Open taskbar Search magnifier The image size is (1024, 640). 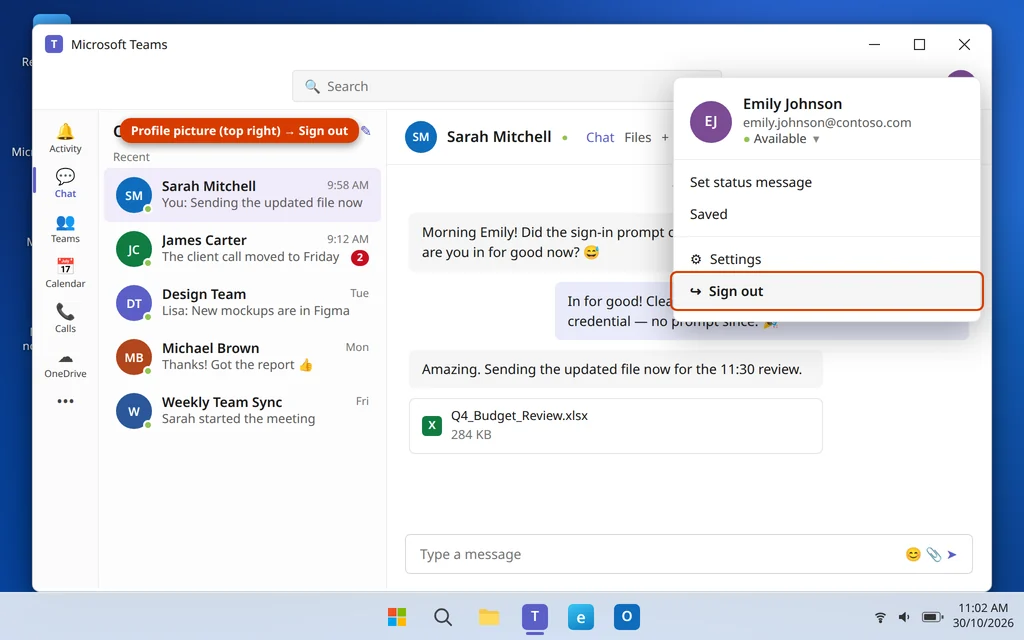(x=443, y=616)
